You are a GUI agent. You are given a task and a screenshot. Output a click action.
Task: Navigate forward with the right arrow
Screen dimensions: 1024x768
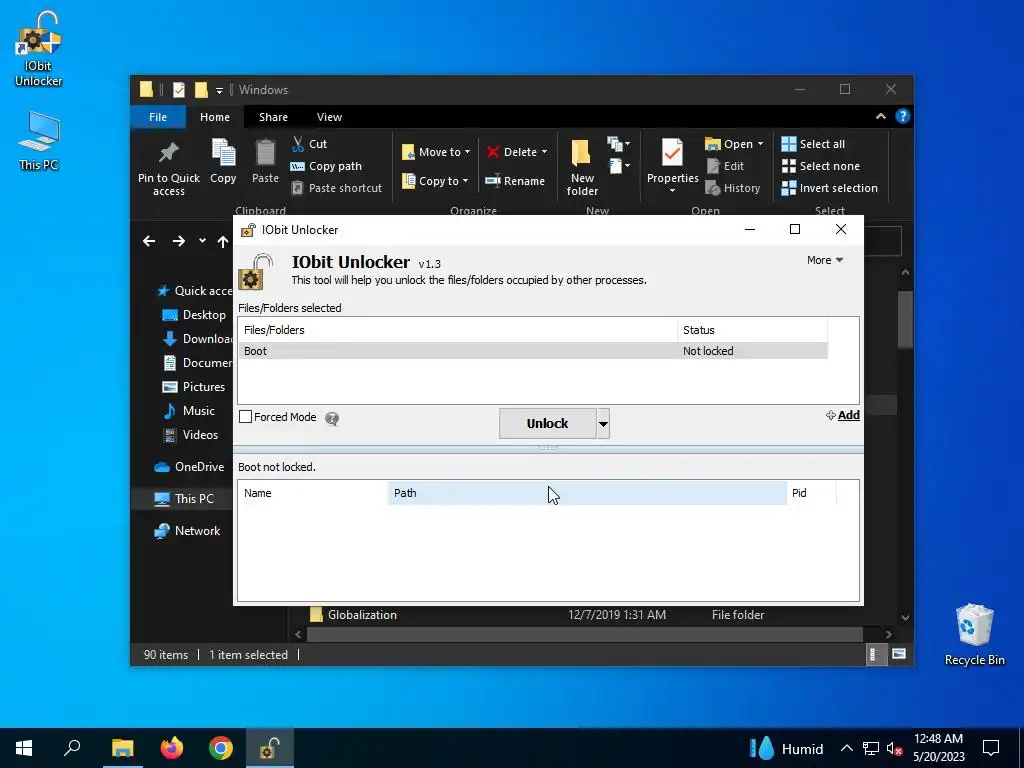[178, 241]
